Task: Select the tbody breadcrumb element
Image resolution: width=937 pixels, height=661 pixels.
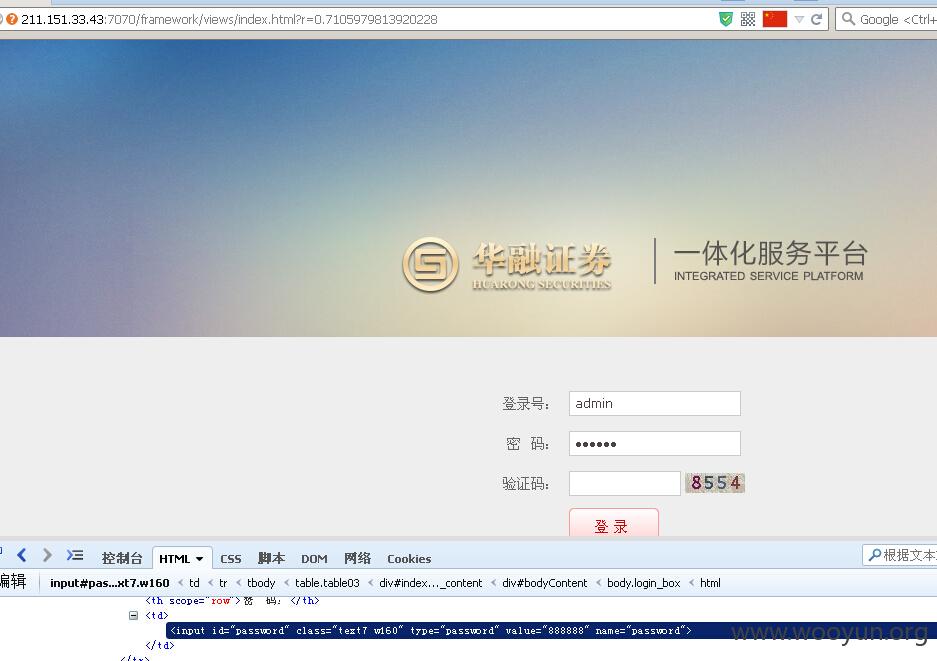Action: click(261, 583)
